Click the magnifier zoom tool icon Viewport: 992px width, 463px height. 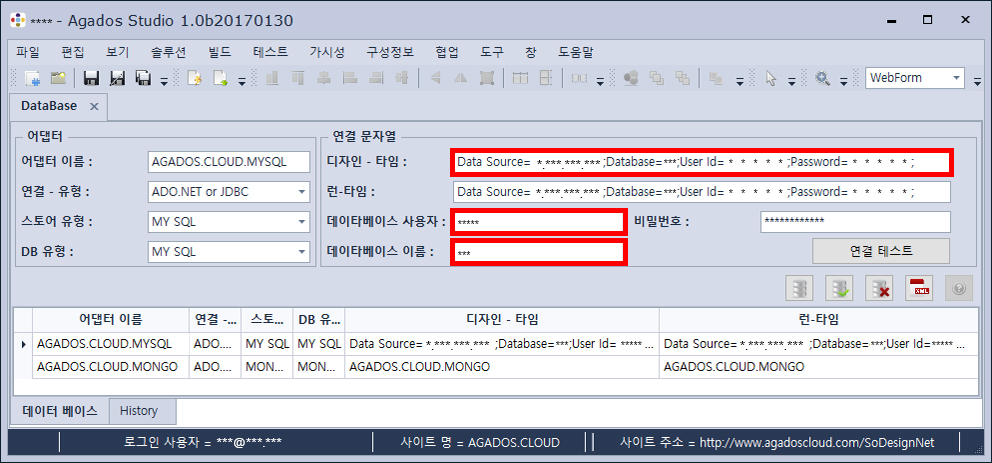coord(822,78)
